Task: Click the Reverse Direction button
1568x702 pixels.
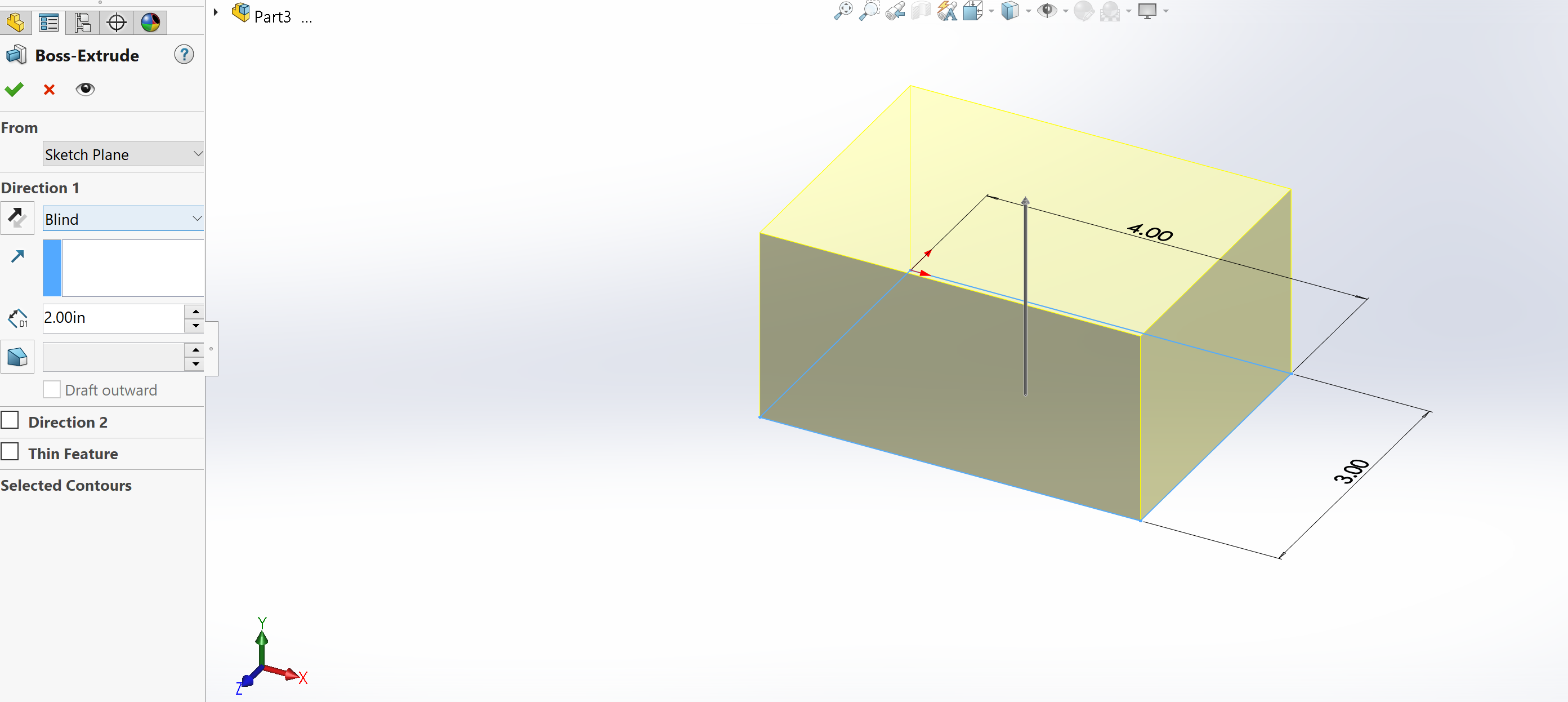Action: coord(17,218)
